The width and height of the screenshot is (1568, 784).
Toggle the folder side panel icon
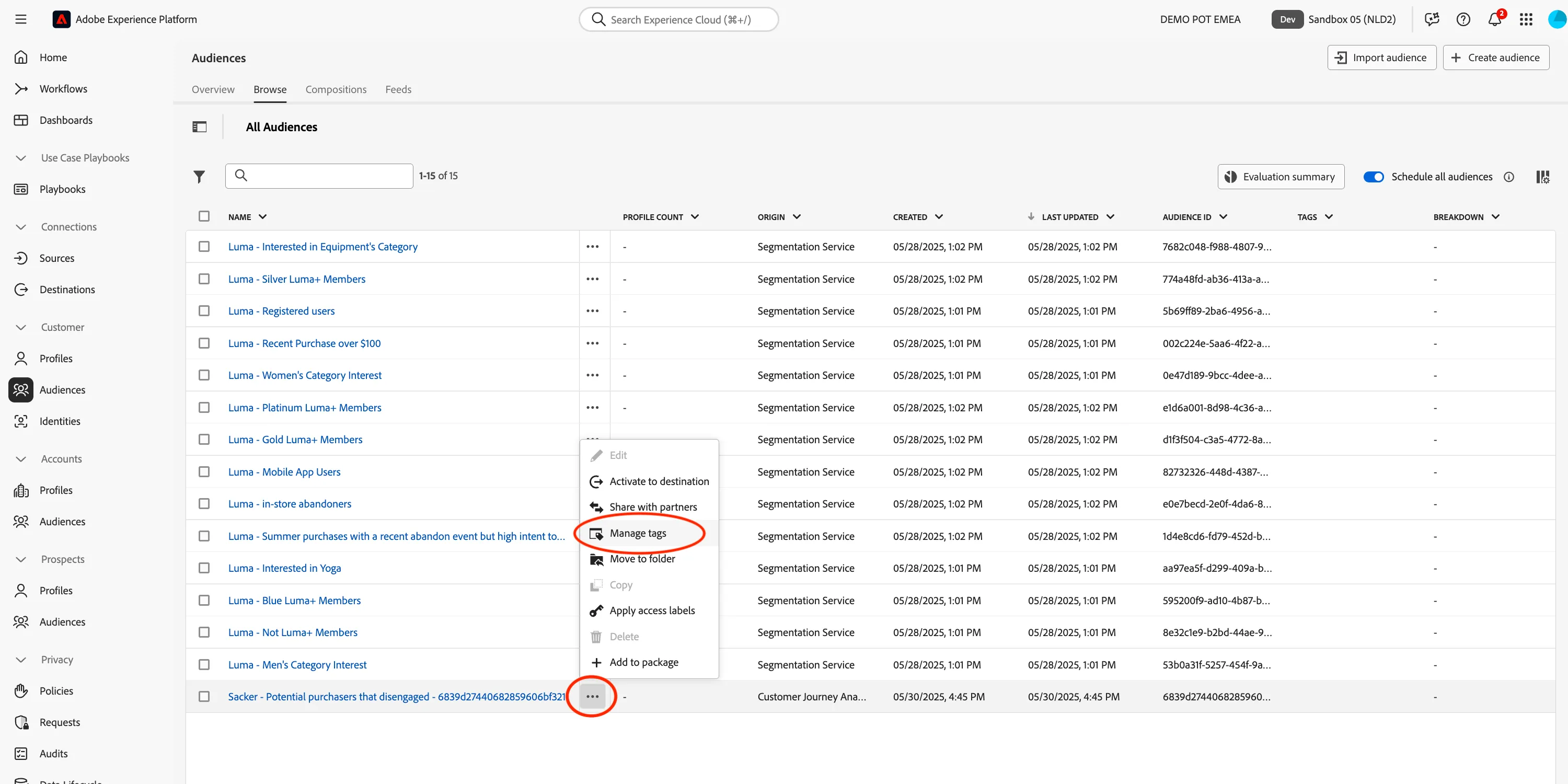pos(200,126)
